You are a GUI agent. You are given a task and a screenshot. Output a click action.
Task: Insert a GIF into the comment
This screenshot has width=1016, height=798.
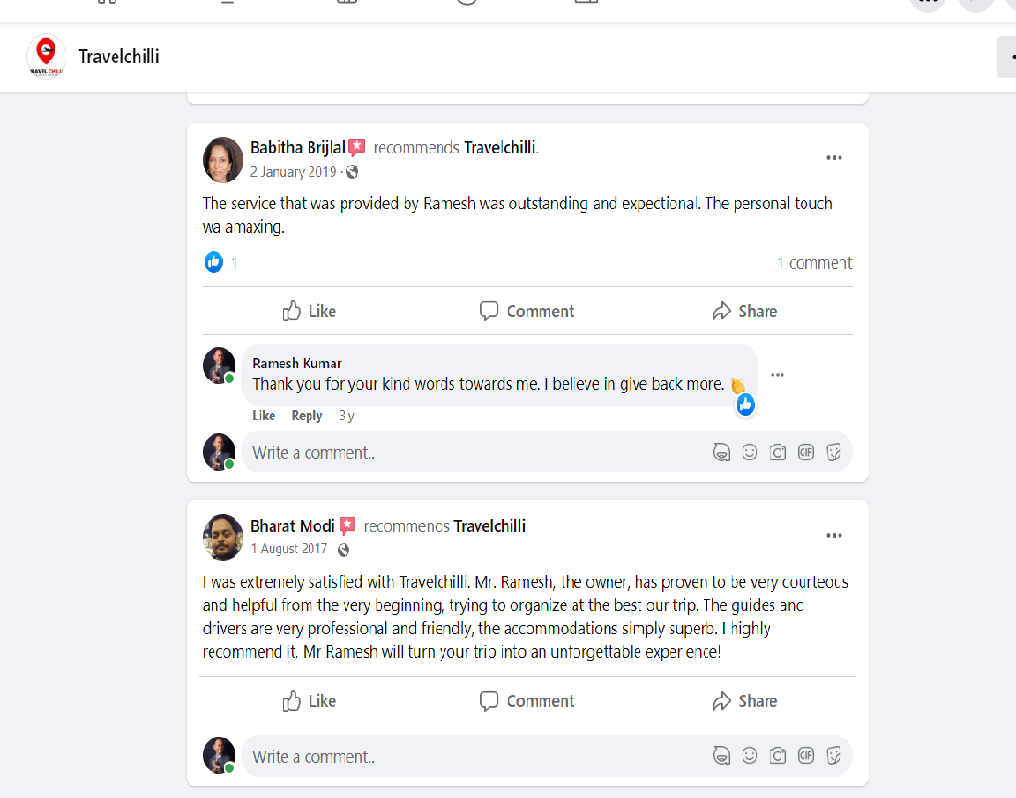coord(806,452)
